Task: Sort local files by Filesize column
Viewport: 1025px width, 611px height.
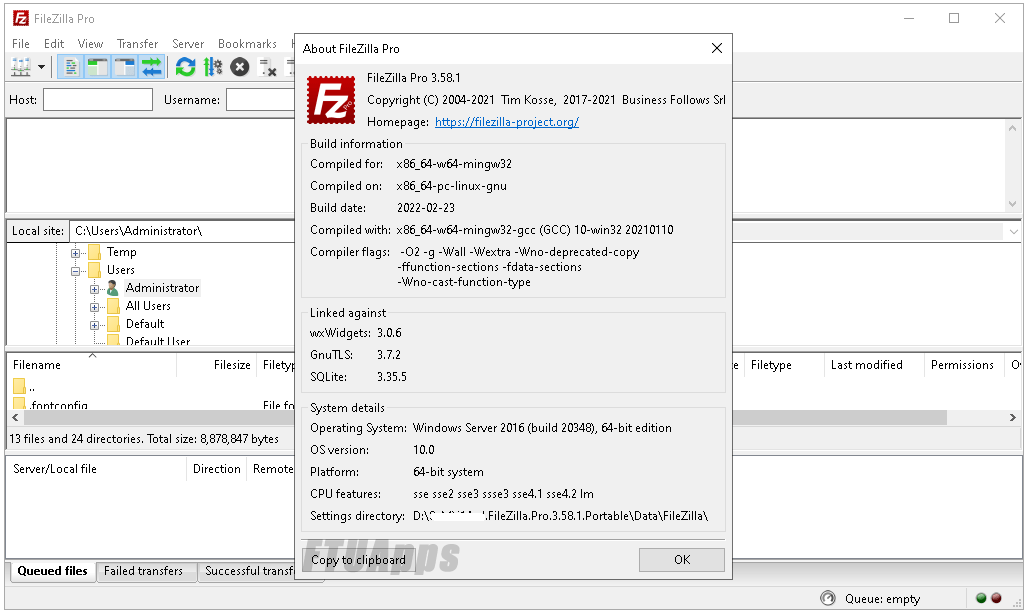Action: (216, 365)
